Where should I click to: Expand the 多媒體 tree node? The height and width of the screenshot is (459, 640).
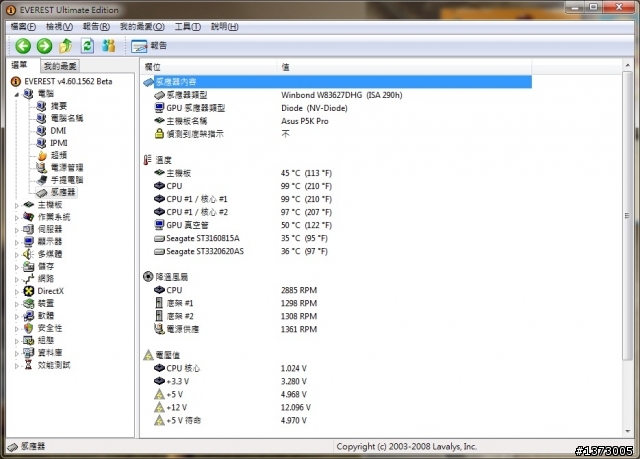(x=17, y=255)
